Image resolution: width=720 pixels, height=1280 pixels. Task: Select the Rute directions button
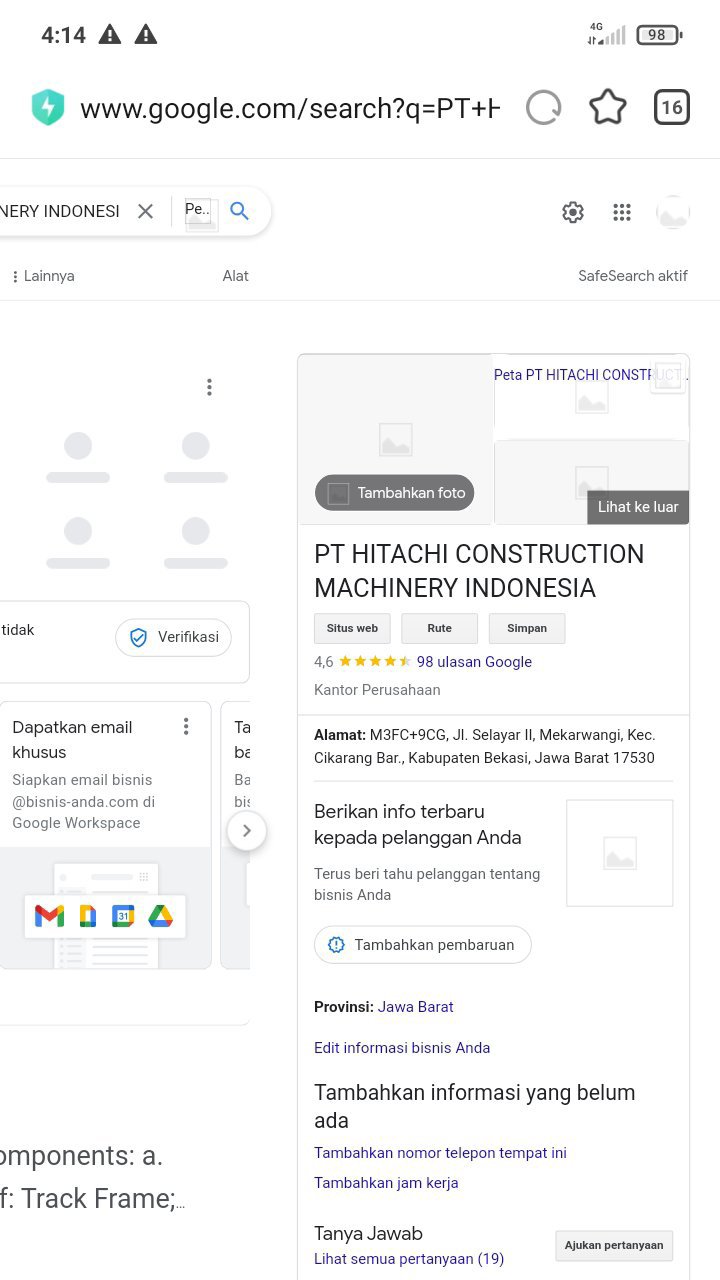(439, 628)
